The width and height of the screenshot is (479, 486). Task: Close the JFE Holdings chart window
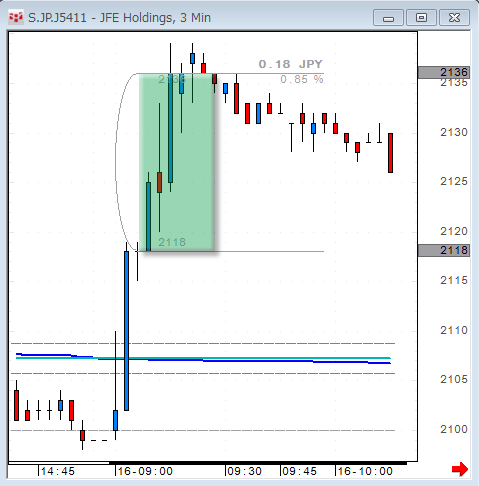point(454,18)
